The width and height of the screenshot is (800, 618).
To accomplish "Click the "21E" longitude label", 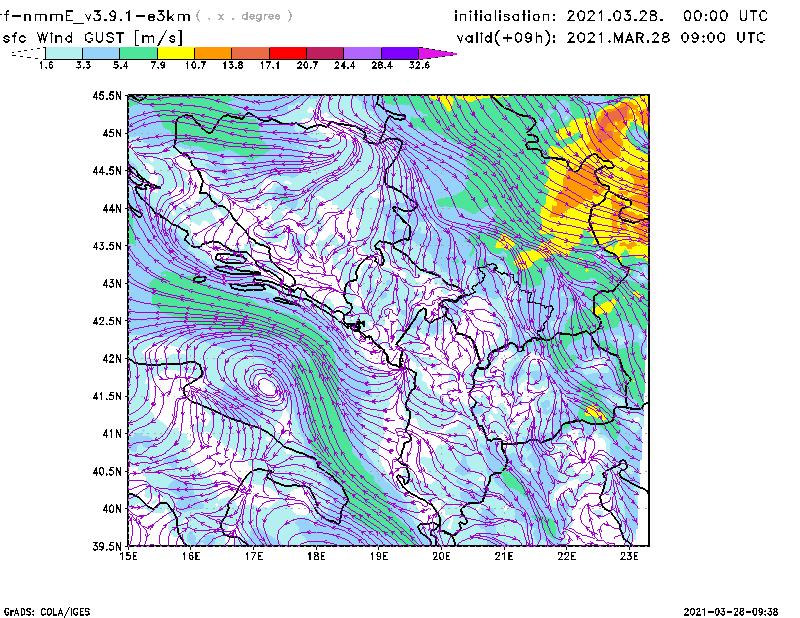I will coord(504,556).
